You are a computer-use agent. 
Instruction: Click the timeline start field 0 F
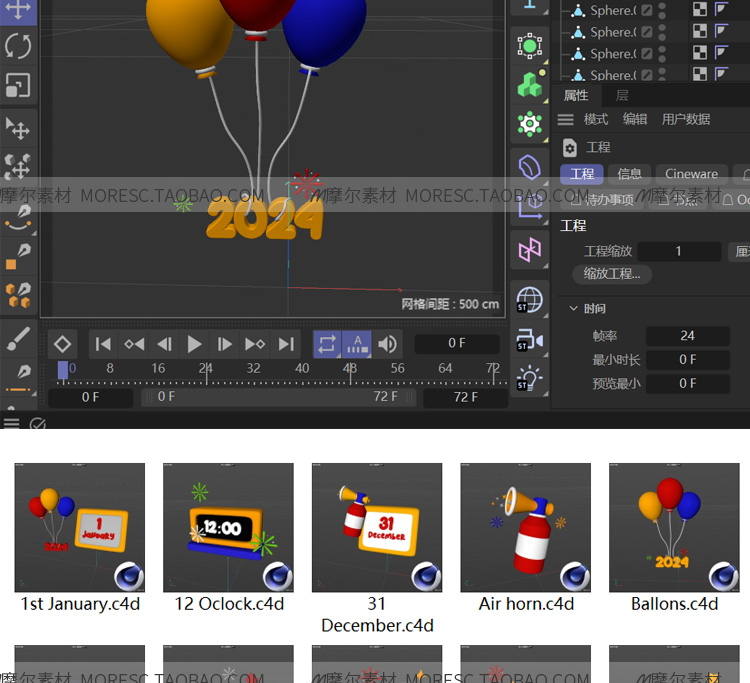(90, 397)
